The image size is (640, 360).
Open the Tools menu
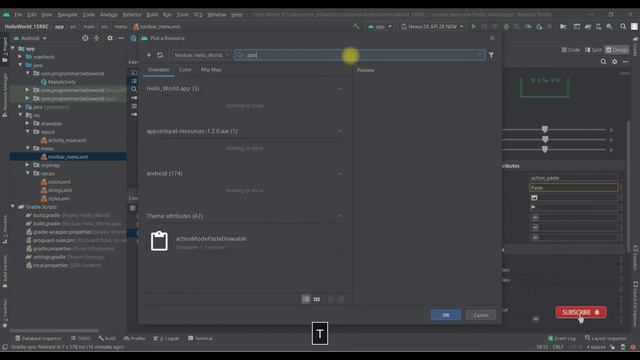click(x=182, y=15)
